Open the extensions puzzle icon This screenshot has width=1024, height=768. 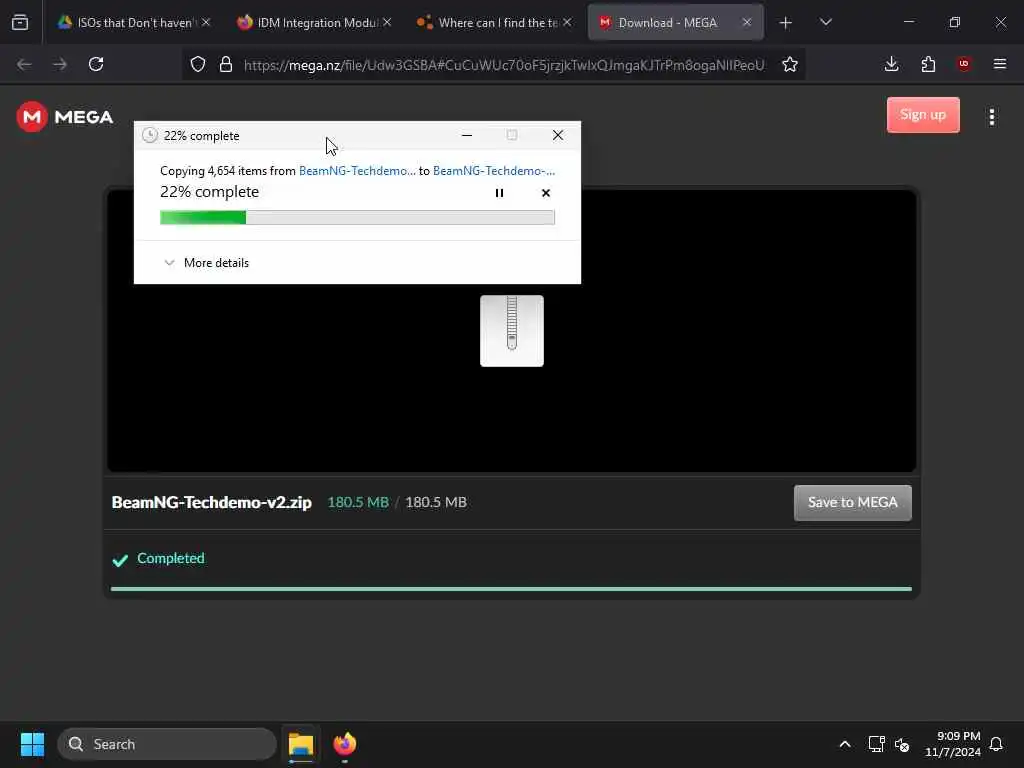(x=928, y=64)
